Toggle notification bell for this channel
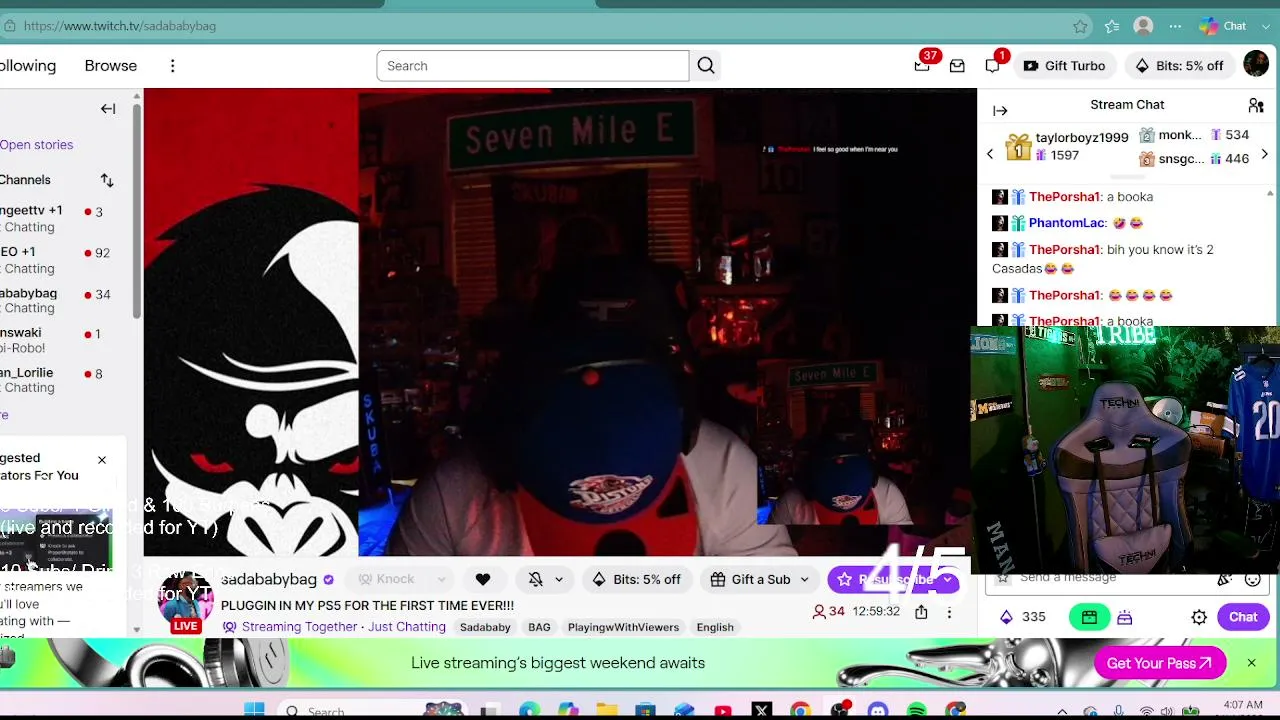 coord(536,579)
